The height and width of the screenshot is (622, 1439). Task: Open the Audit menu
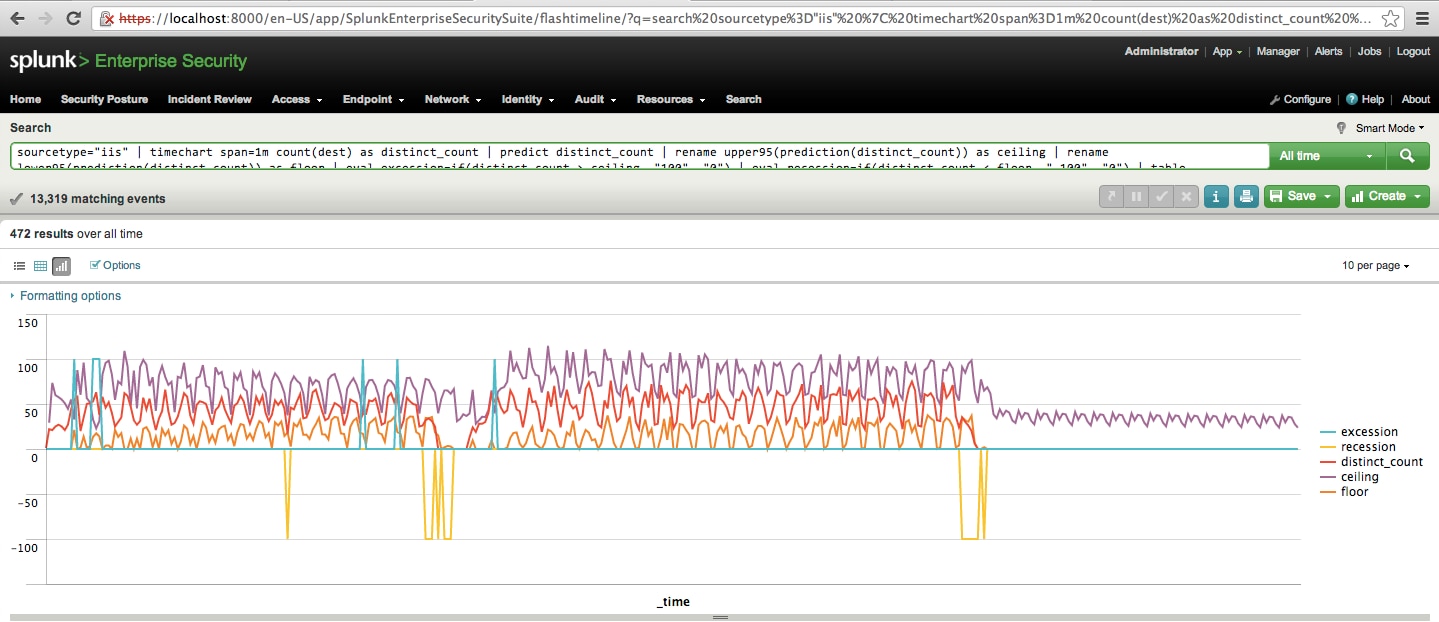(595, 99)
